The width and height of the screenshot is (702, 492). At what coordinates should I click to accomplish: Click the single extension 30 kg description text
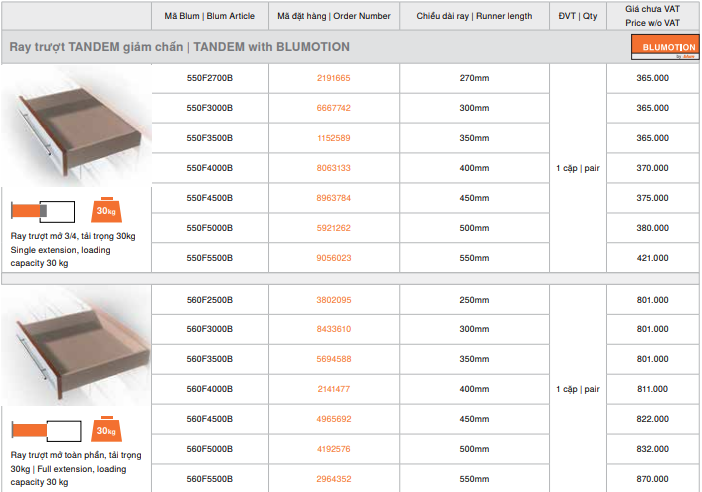pyautogui.click(x=73, y=250)
